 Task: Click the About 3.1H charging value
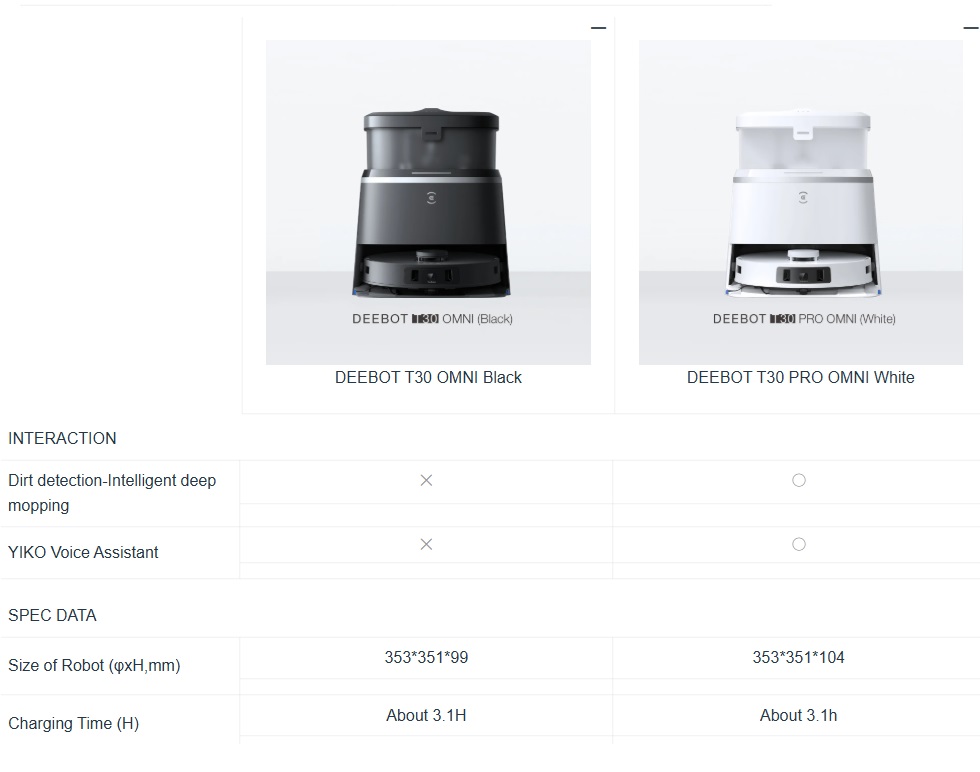click(x=426, y=715)
